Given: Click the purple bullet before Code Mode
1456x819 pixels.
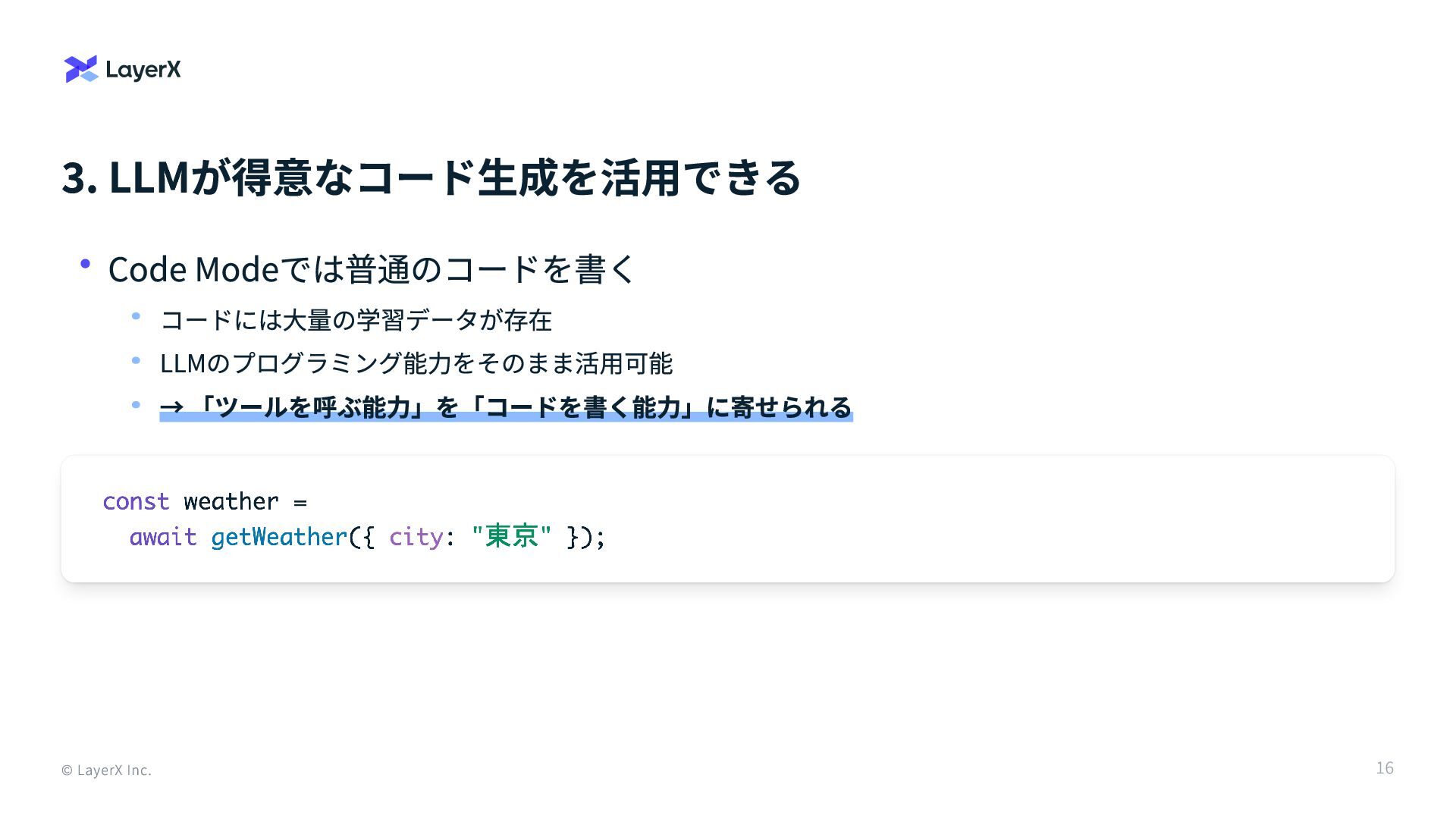Looking at the screenshot, I should (x=85, y=264).
